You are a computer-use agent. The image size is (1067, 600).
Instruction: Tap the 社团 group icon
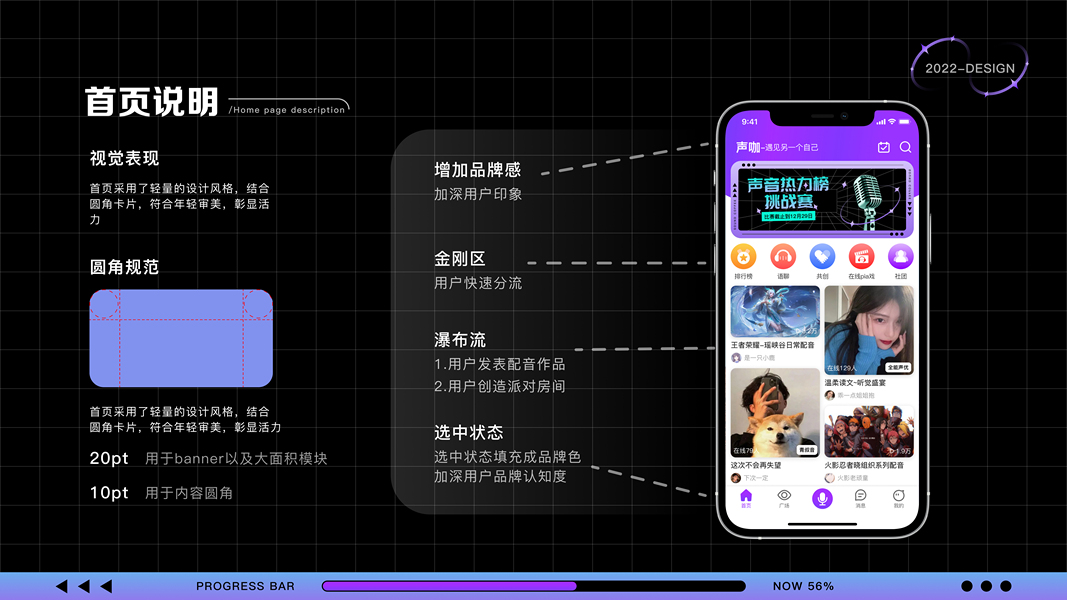coord(900,257)
